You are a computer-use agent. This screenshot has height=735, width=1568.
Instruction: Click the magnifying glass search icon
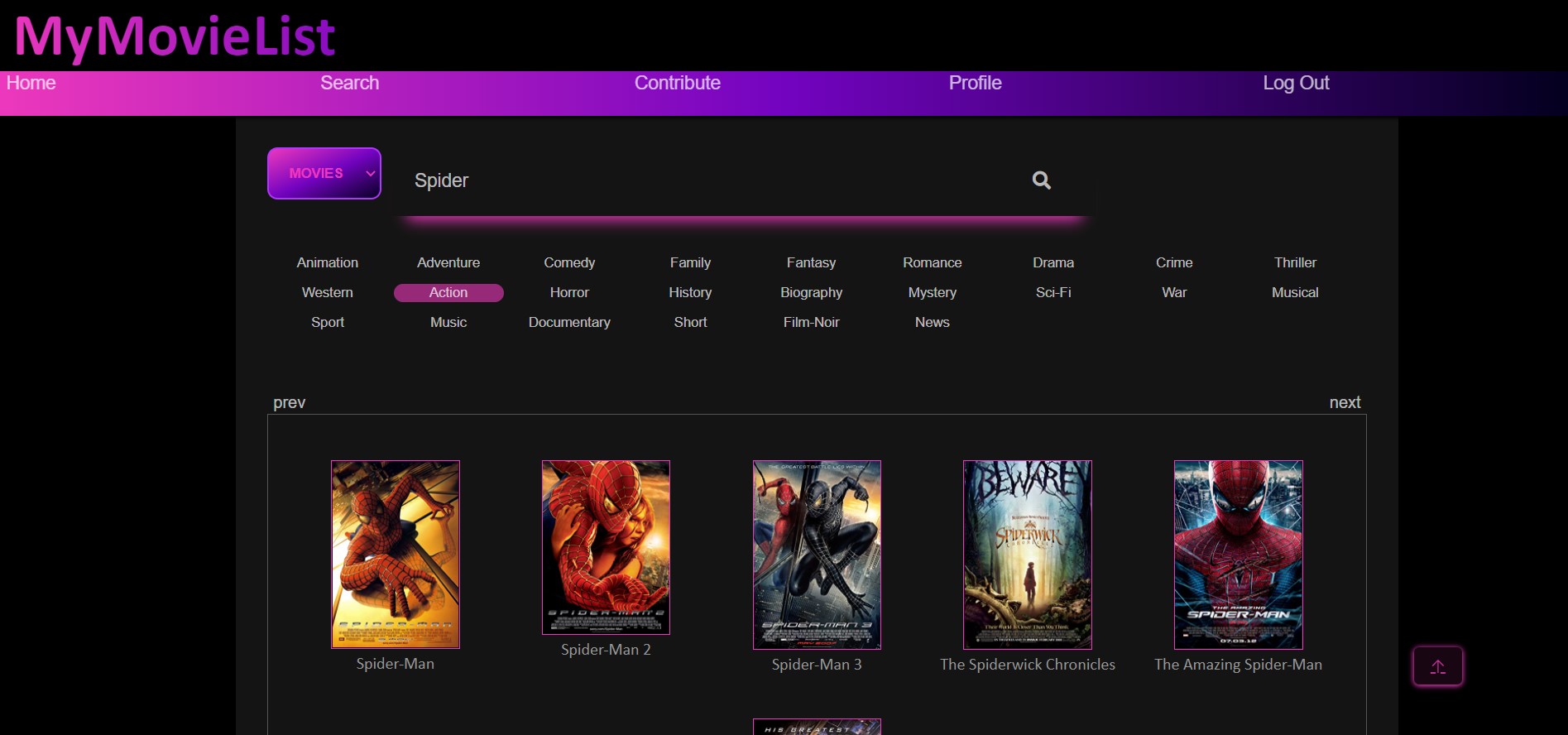(x=1042, y=180)
